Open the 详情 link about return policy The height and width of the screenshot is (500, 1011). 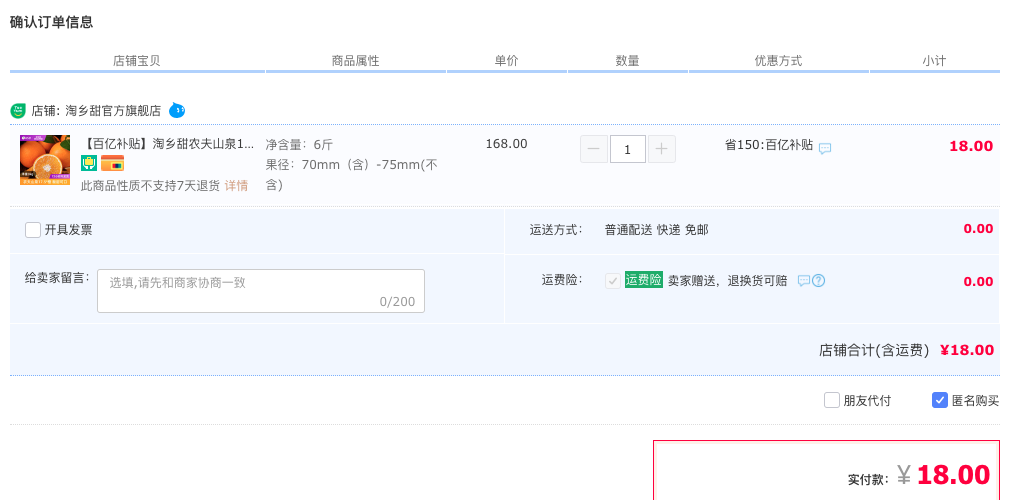236,186
